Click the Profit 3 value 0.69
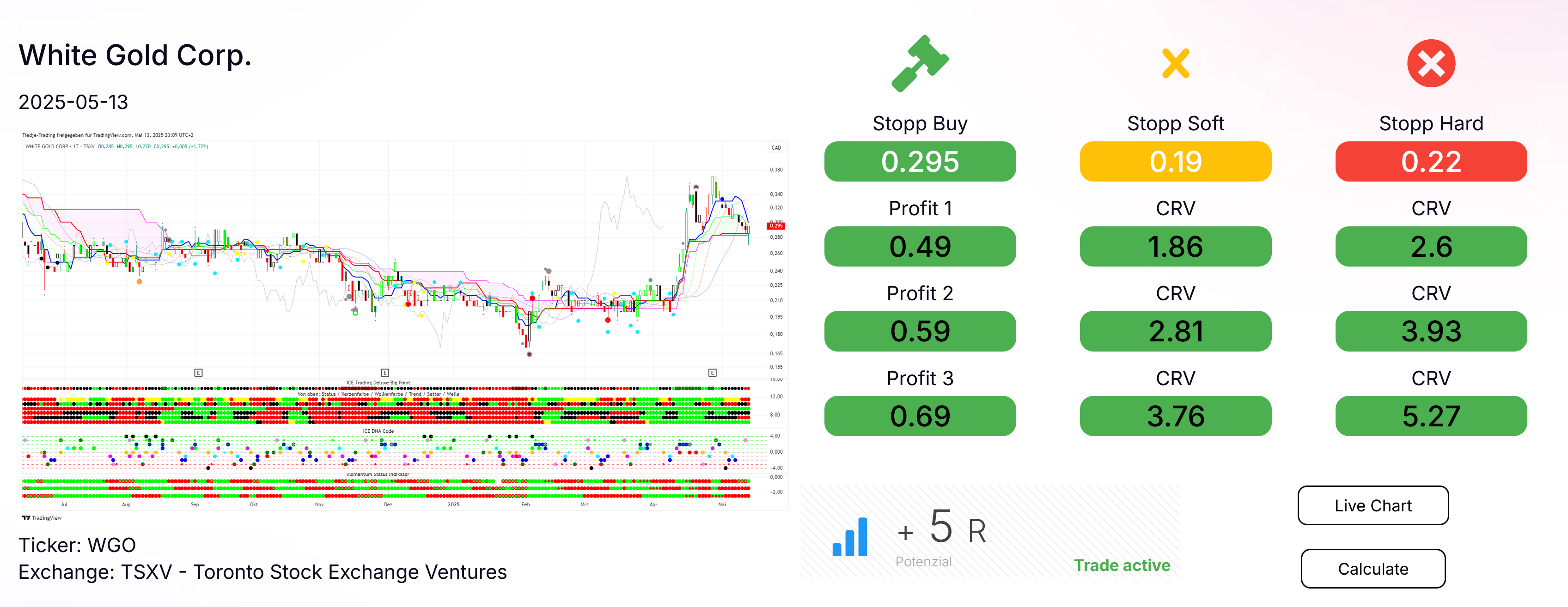Screen dimensions: 1568x607 [x=920, y=416]
